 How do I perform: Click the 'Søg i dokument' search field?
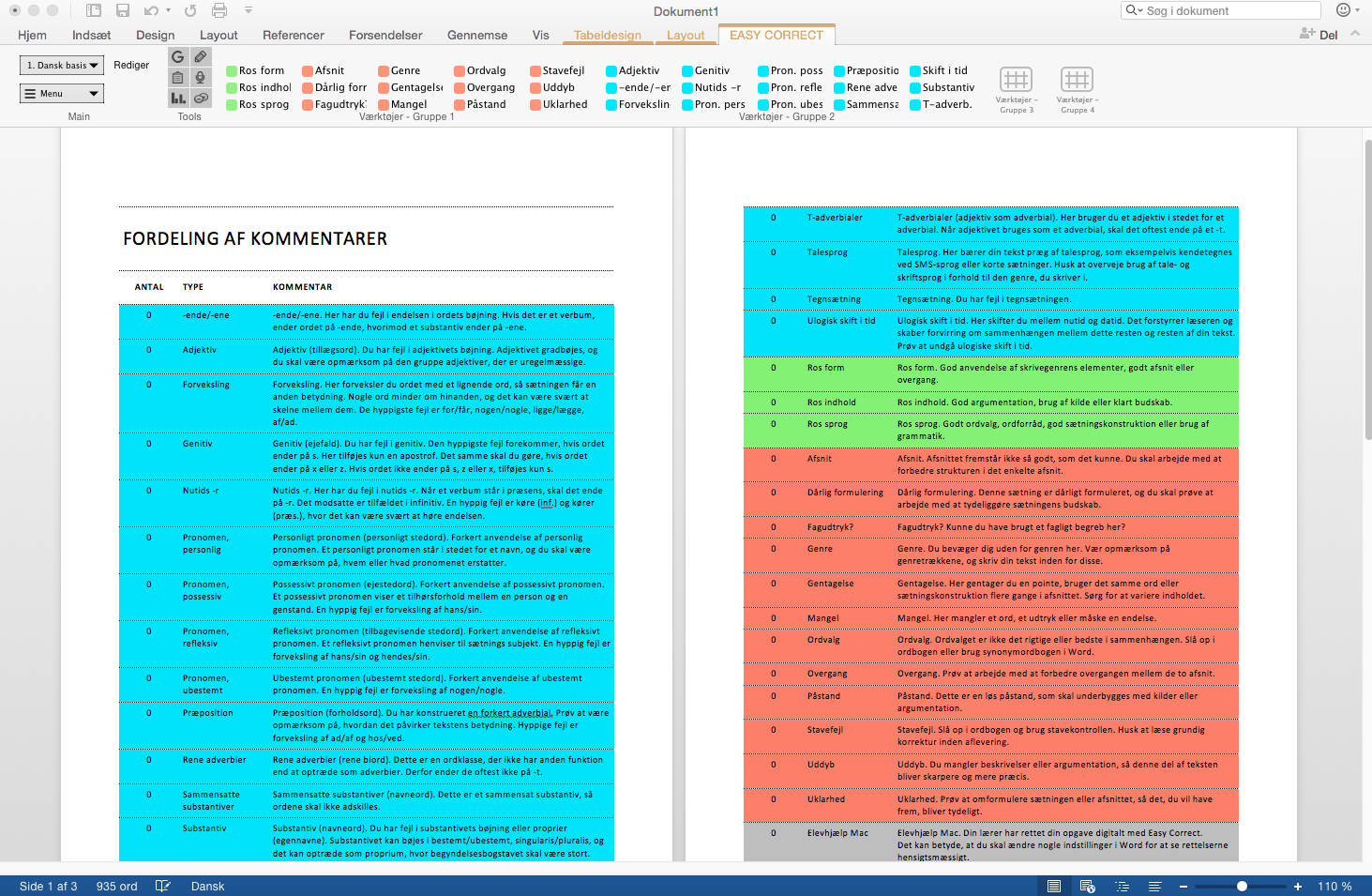1221,10
